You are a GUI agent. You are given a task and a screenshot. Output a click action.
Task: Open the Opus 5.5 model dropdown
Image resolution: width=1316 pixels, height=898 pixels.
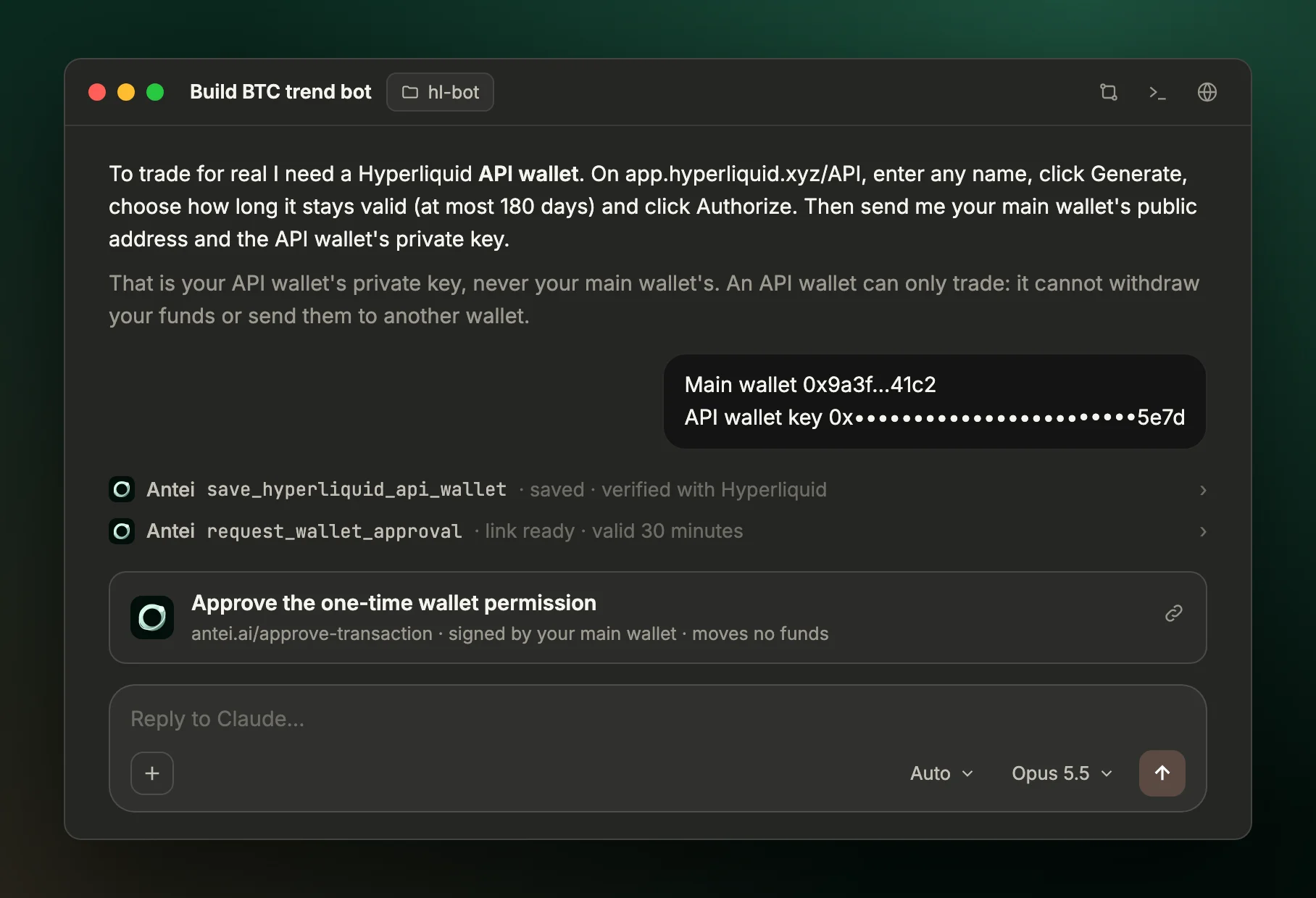click(1062, 773)
